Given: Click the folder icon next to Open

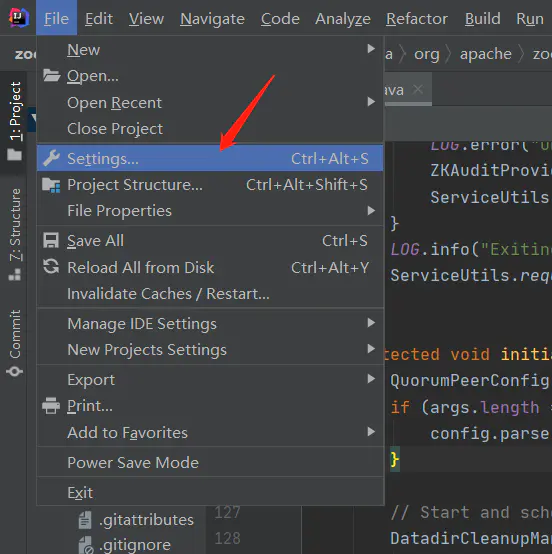Looking at the screenshot, I should (x=52, y=75).
